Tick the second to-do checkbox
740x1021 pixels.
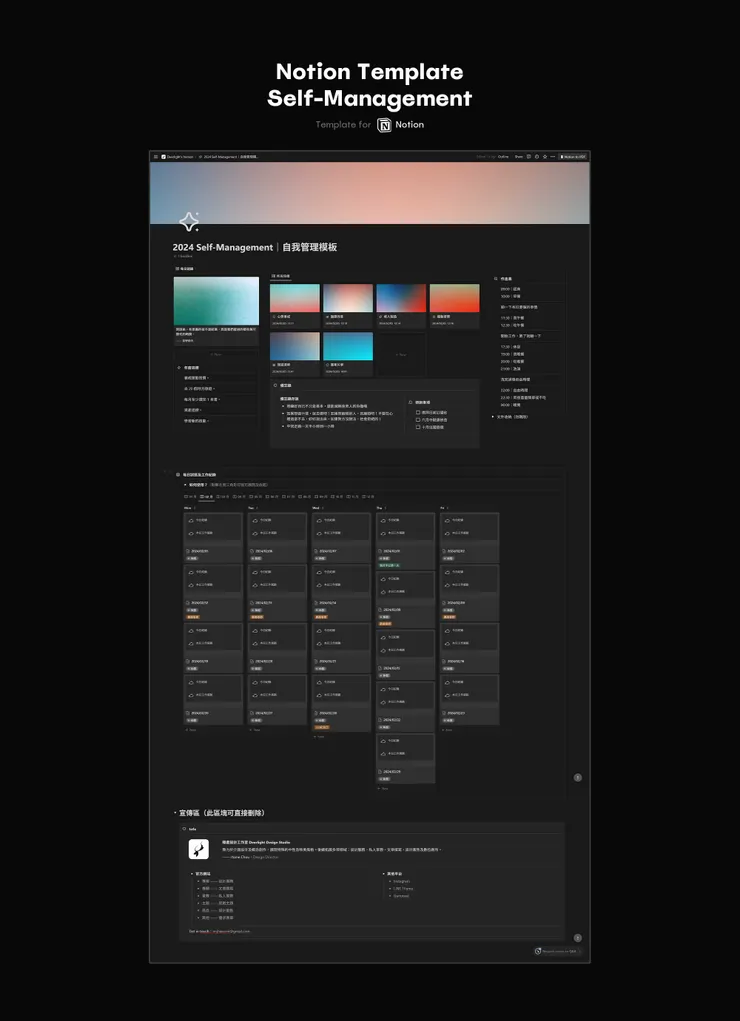[x=418, y=420]
